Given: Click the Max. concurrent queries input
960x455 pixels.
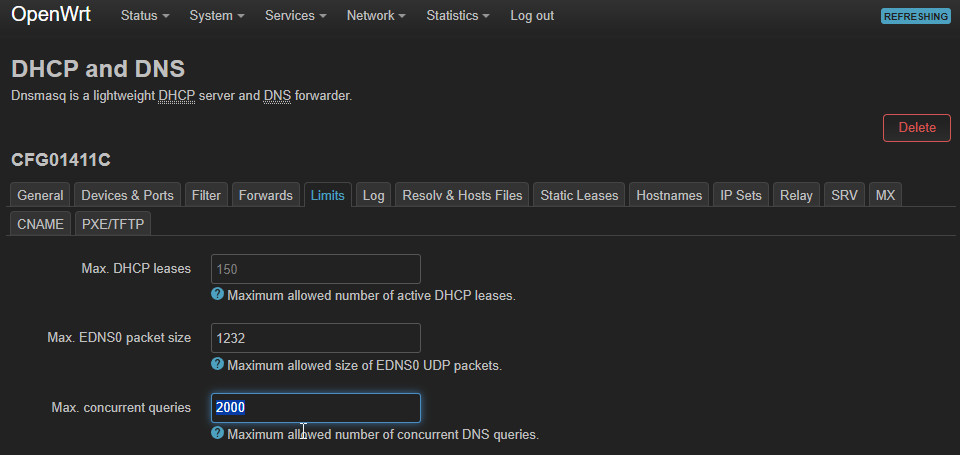Looking at the screenshot, I should 315,408.
